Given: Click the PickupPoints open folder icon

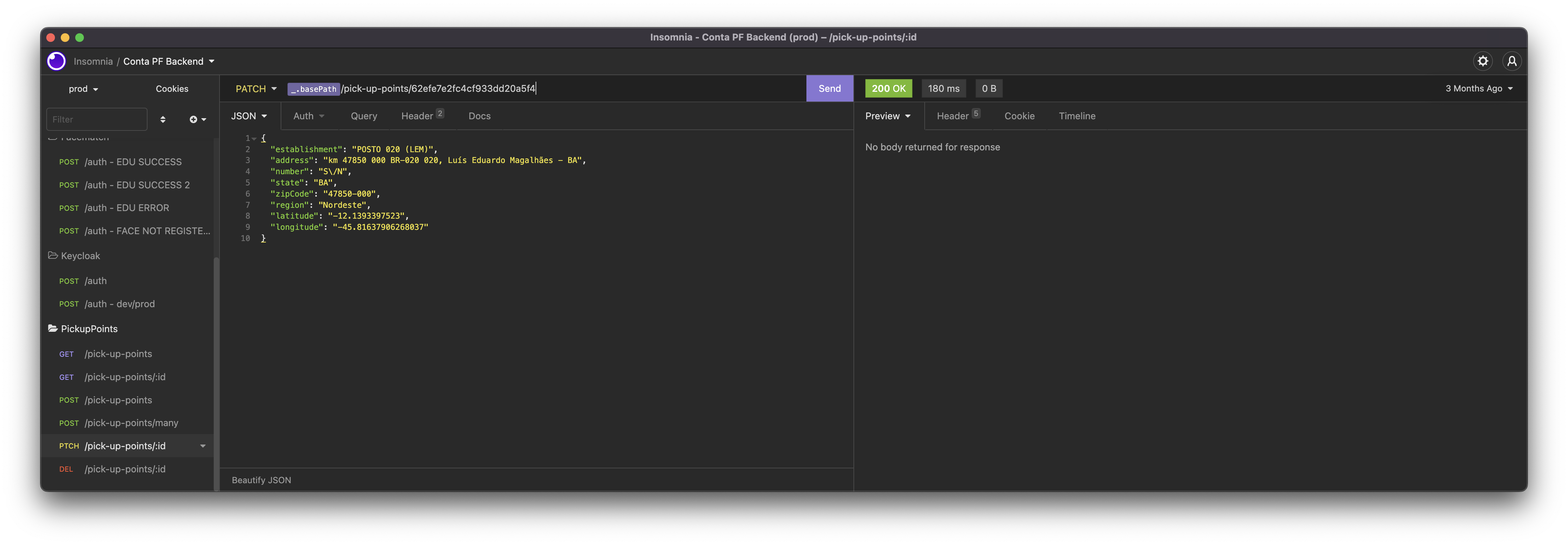Looking at the screenshot, I should pos(53,329).
